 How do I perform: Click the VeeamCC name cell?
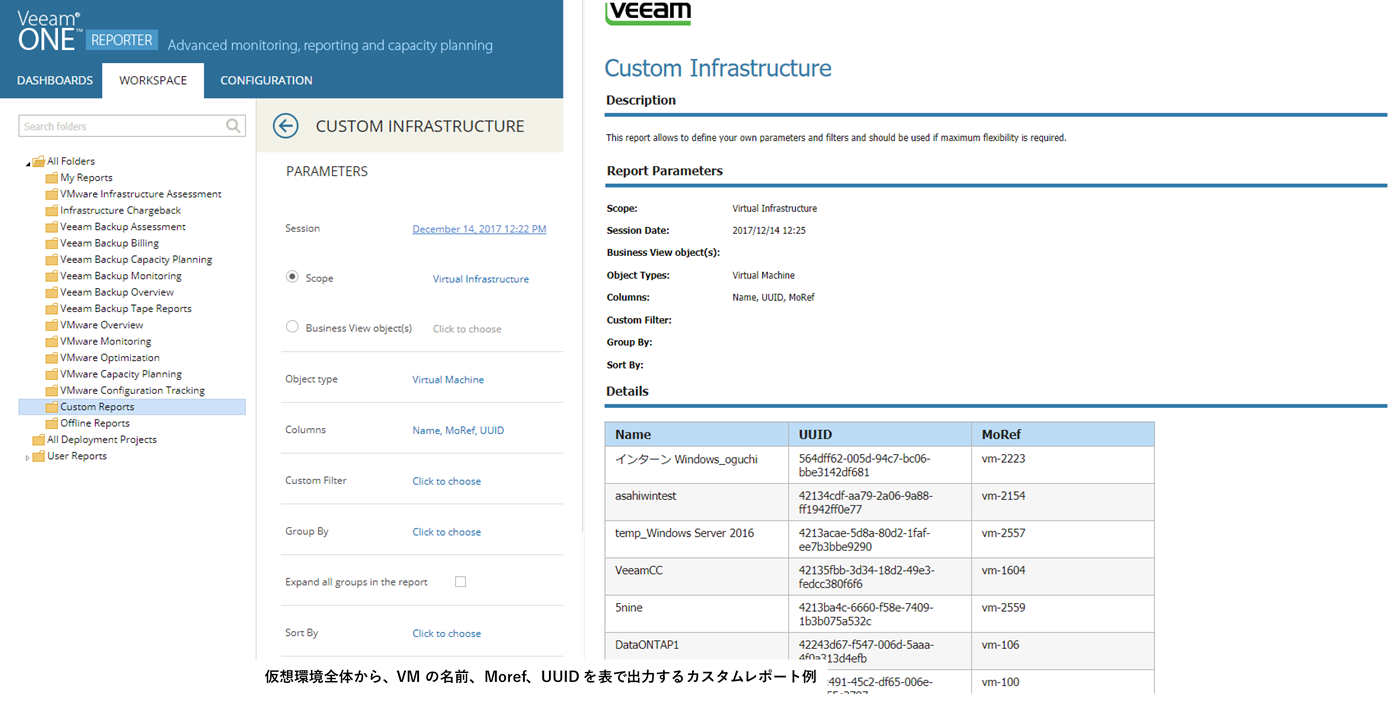pos(697,577)
